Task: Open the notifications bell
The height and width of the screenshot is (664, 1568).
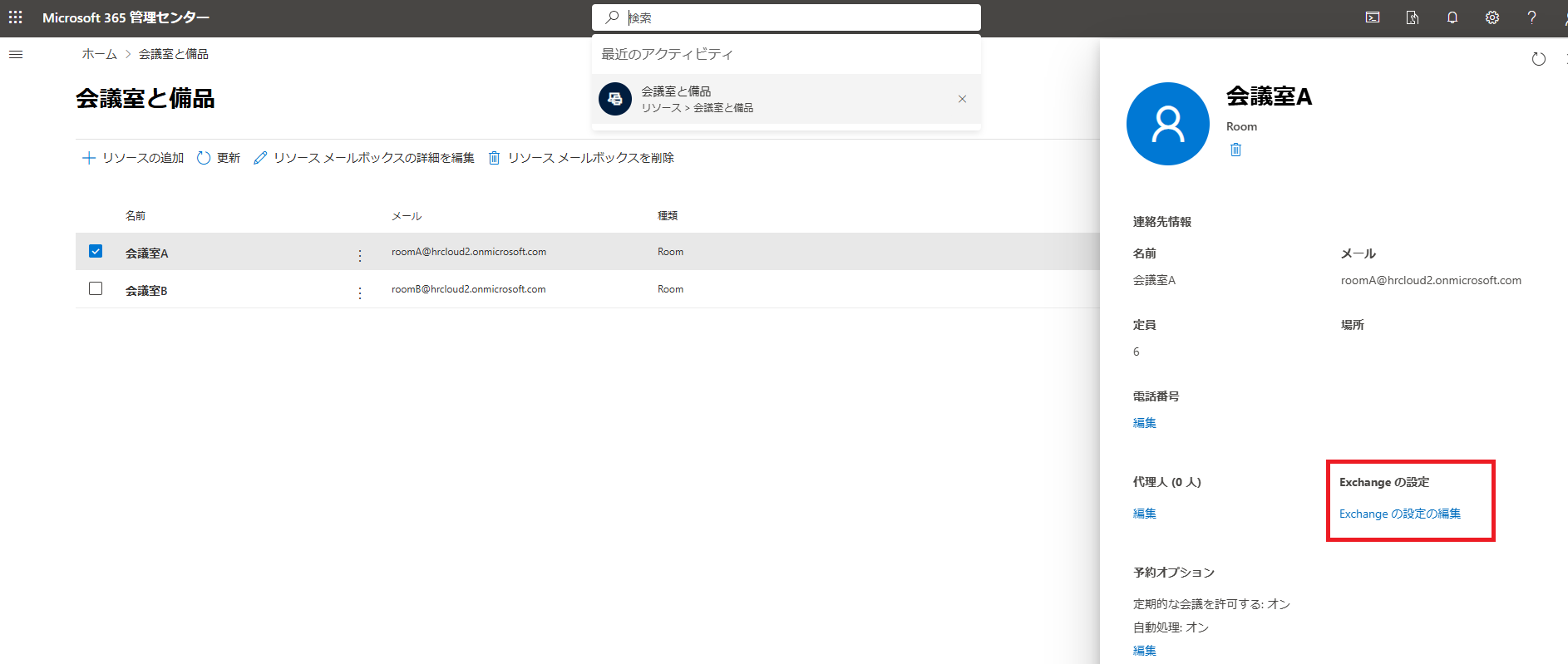Action: pyautogui.click(x=1452, y=17)
